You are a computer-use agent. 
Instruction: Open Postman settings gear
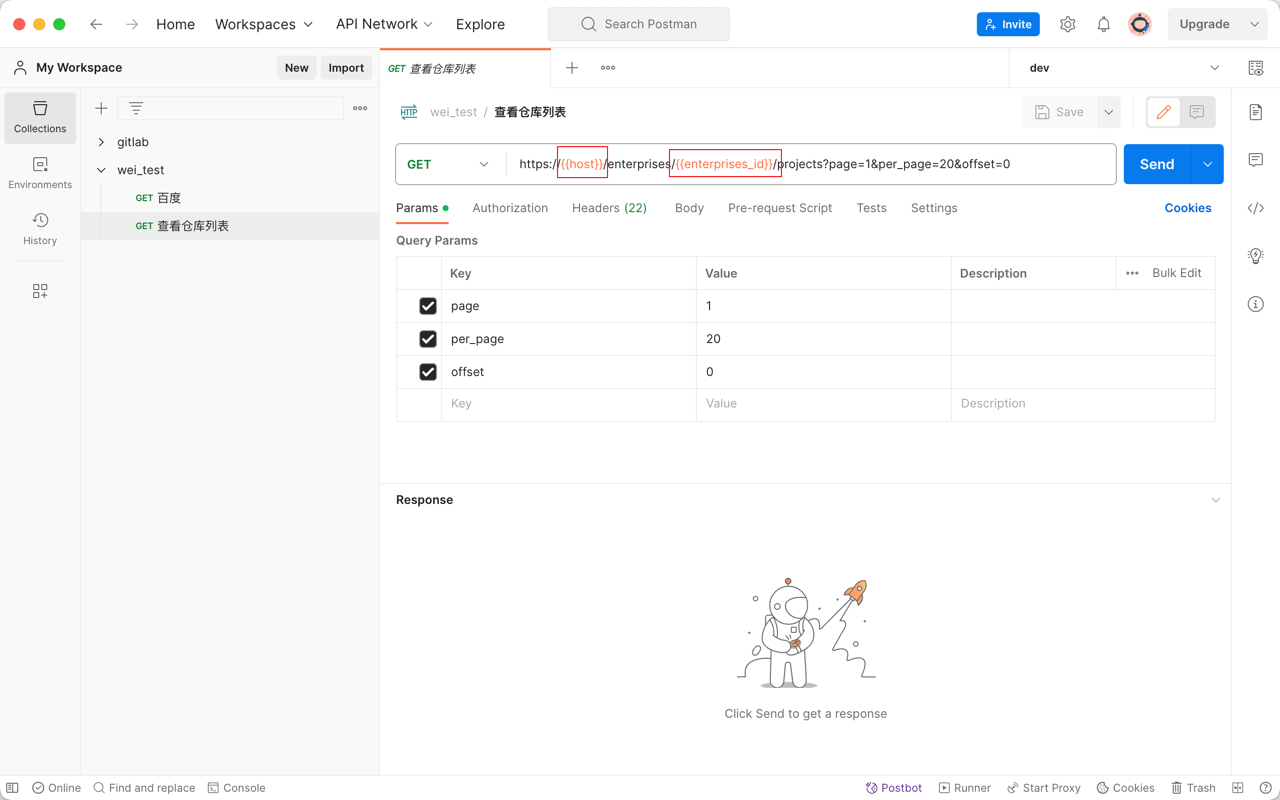click(1068, 24)
